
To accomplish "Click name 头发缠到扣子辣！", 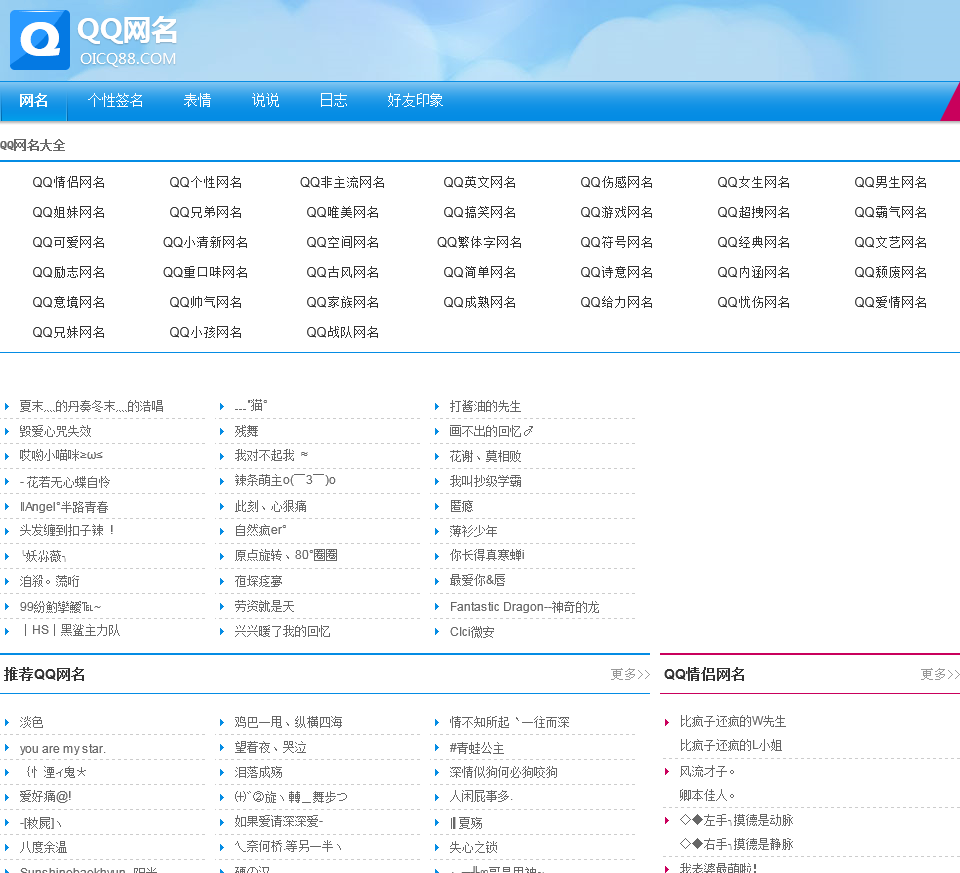I will (68, 530).
